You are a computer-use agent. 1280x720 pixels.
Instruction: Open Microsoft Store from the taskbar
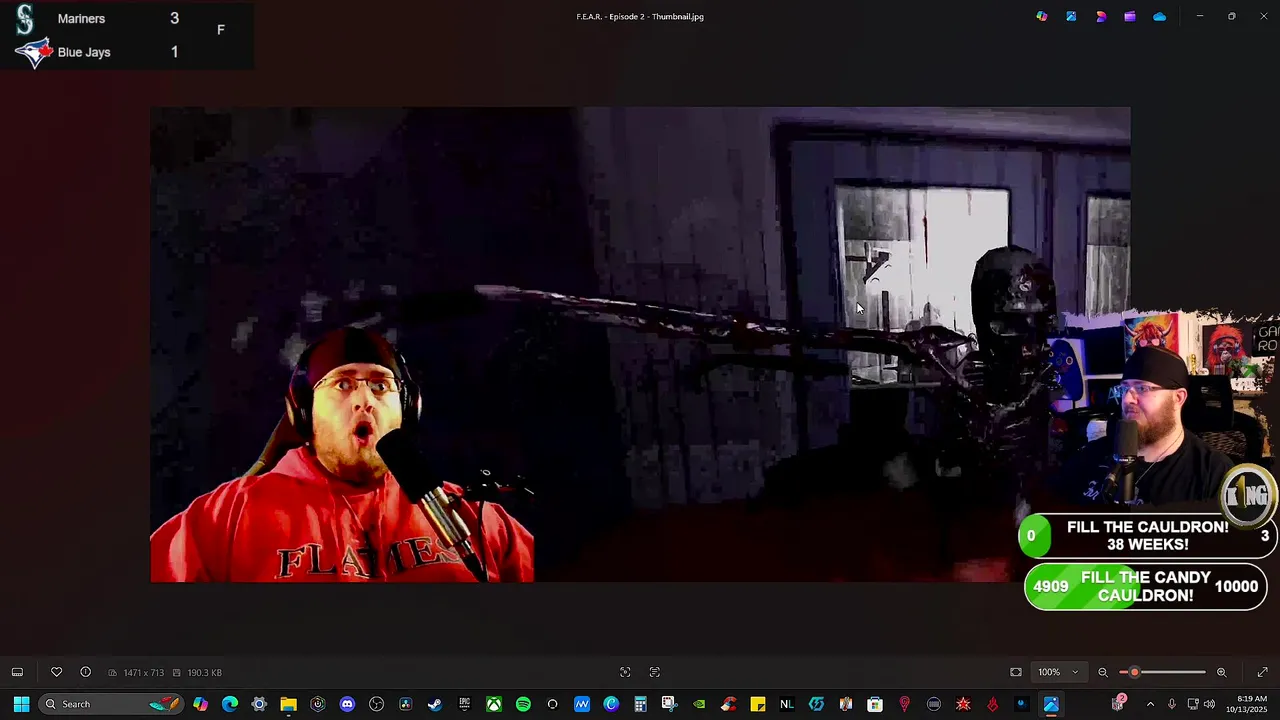click(875, 704)
